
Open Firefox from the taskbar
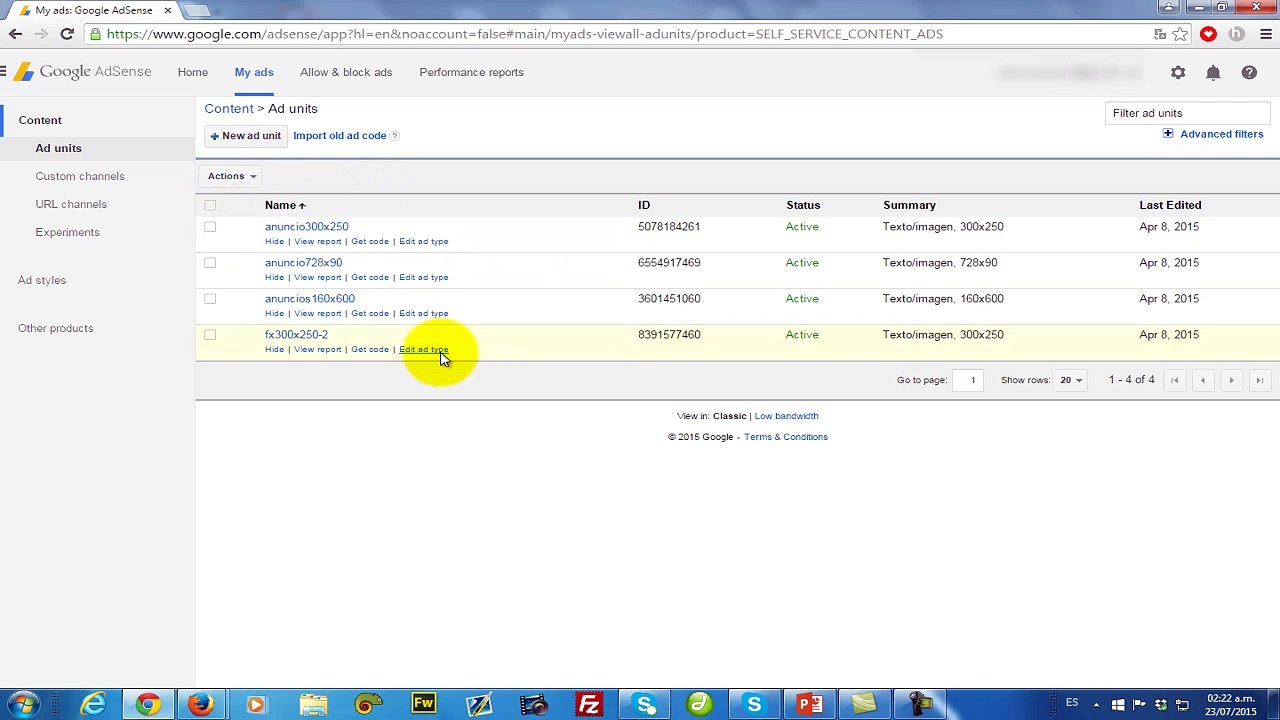click(x=201, y=705)
